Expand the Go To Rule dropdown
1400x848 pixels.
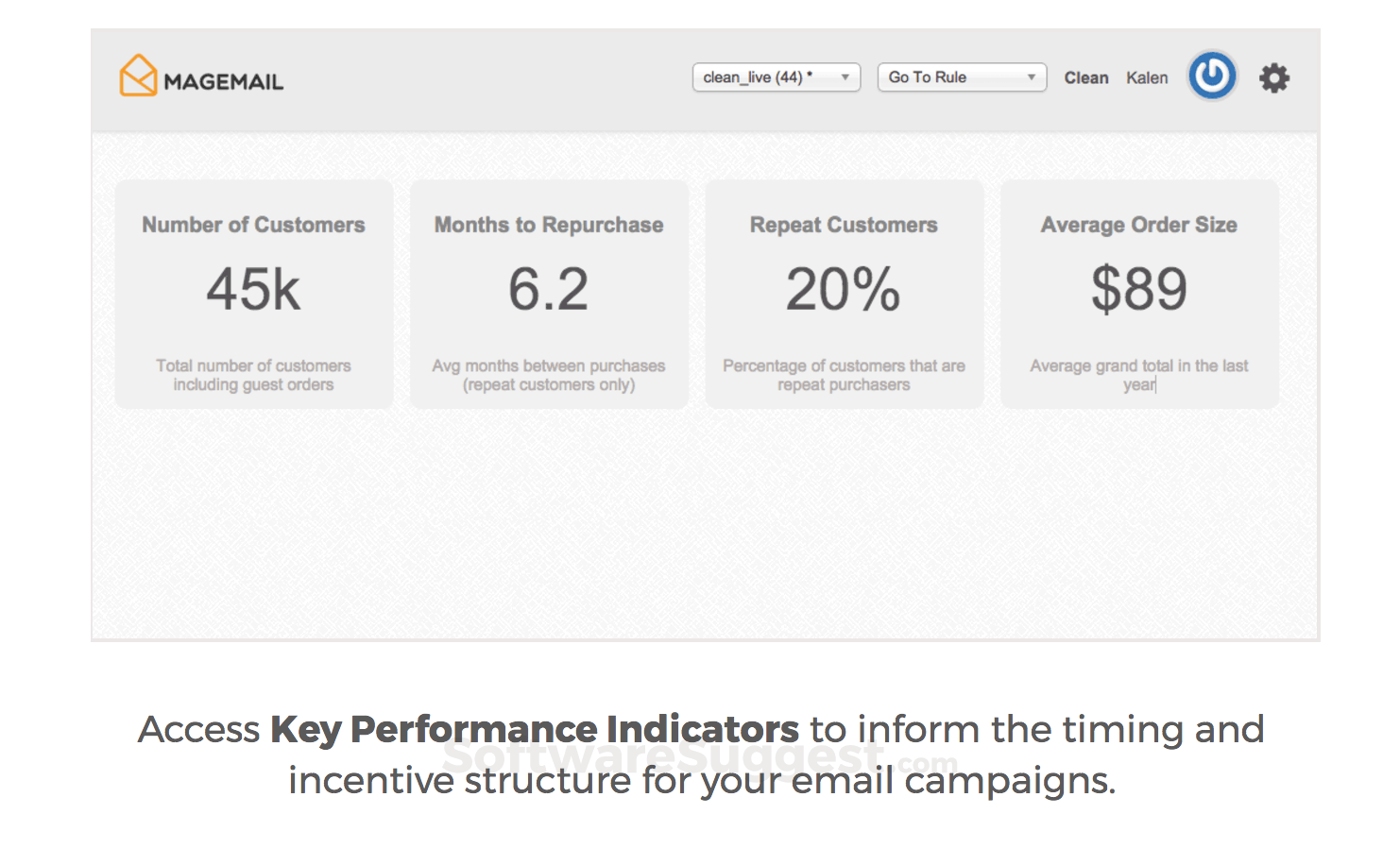[962, 76]
